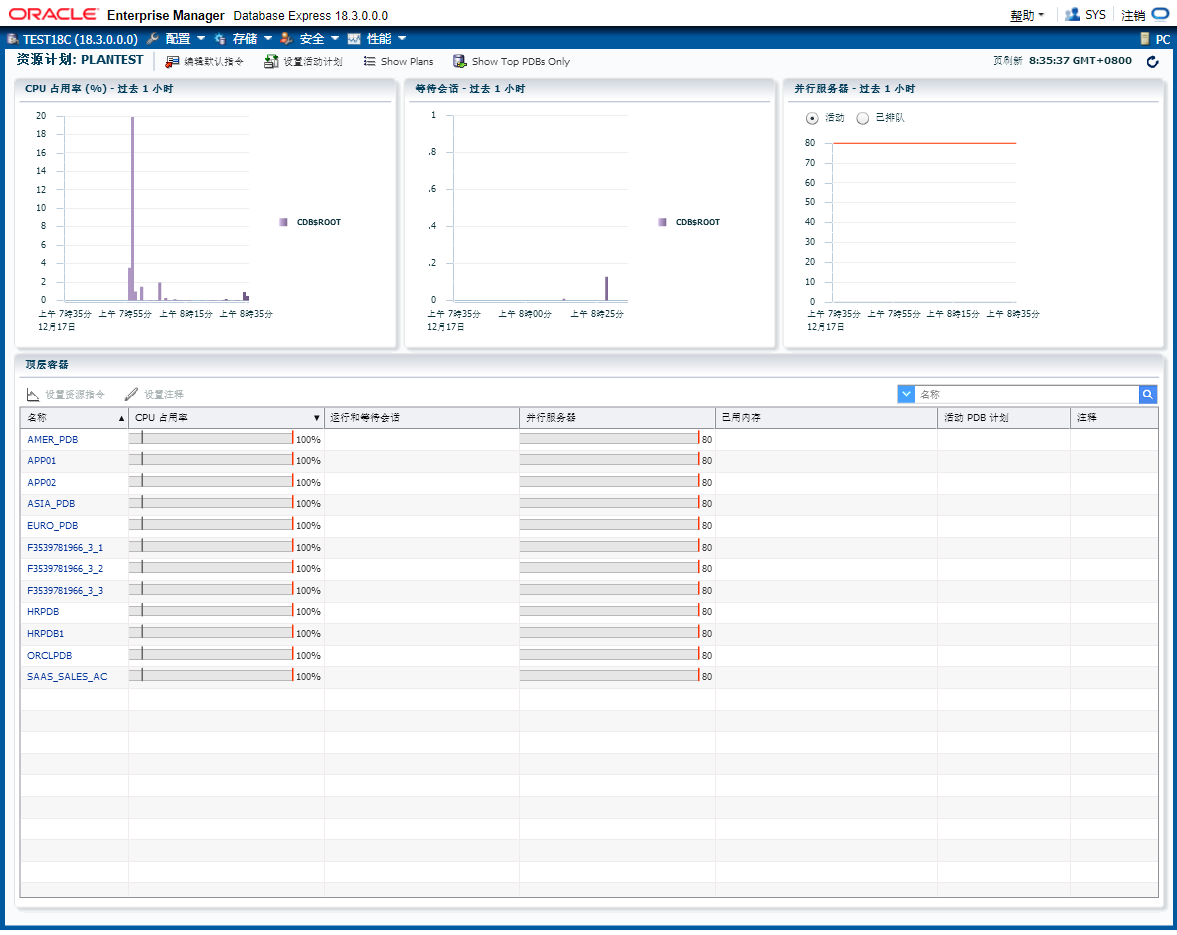Open the AMER_PDB container link
Image resolution: width=1177 pixels, height=935 pixels.
click(x=53, y=440)
